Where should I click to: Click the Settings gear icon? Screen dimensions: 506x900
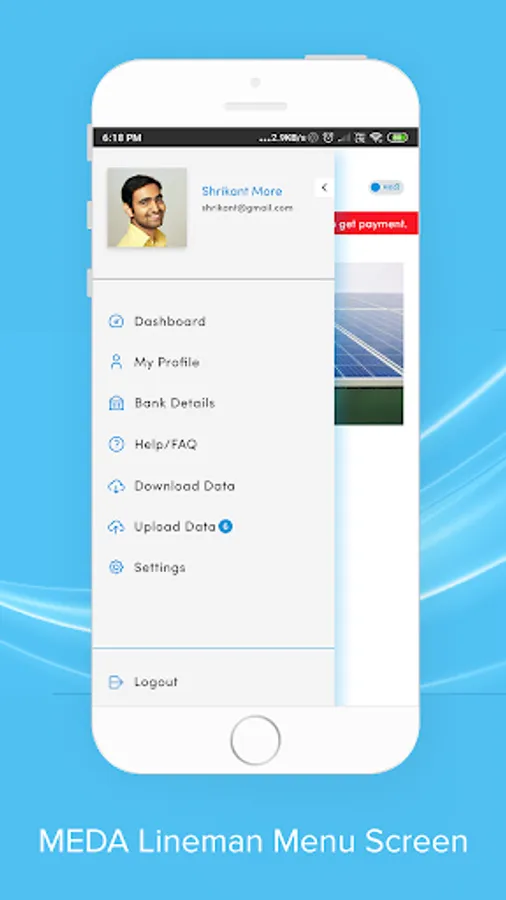tap(116, 568)
